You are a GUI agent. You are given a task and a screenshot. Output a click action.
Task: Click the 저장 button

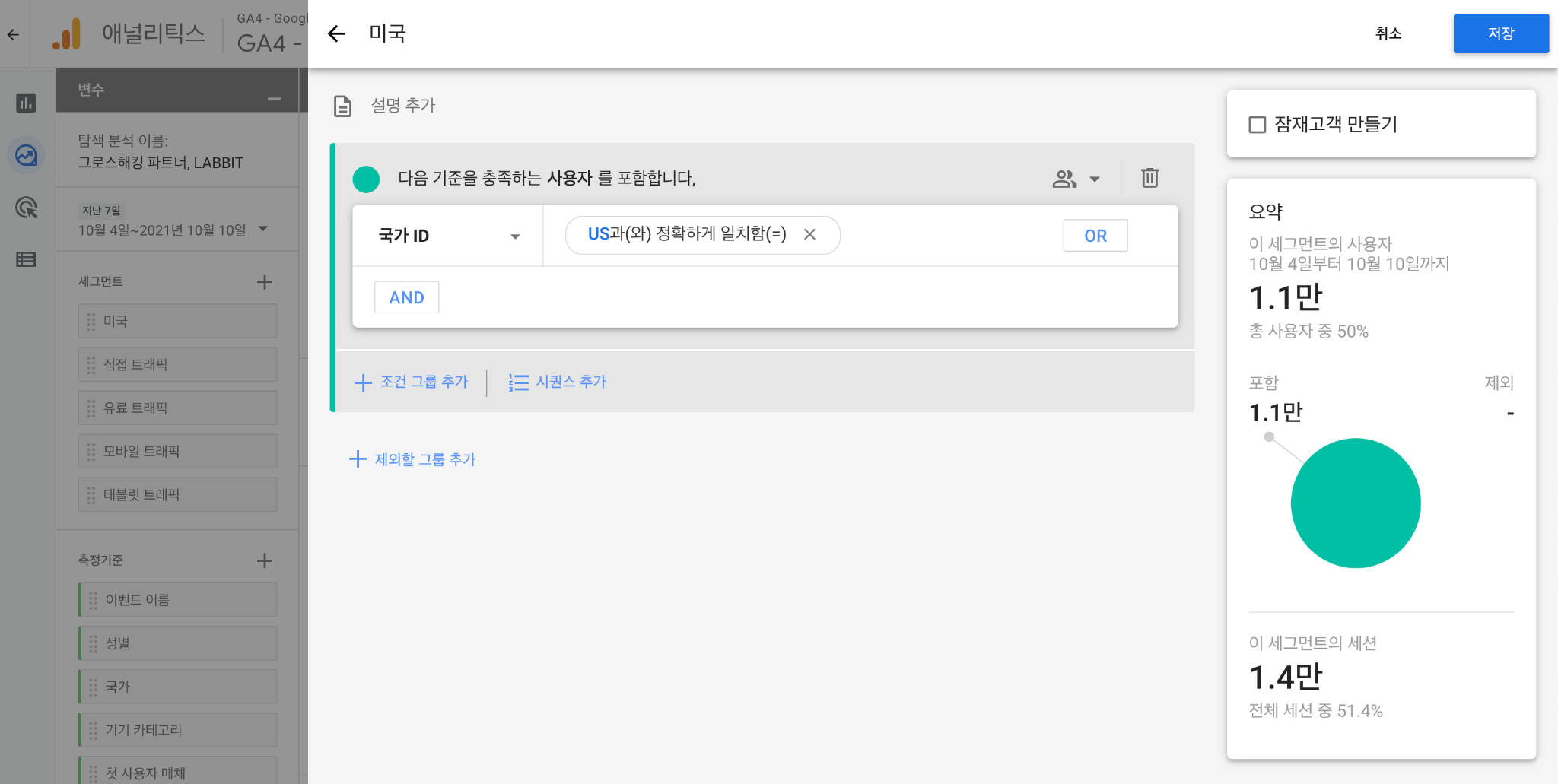click(1500, 33)
